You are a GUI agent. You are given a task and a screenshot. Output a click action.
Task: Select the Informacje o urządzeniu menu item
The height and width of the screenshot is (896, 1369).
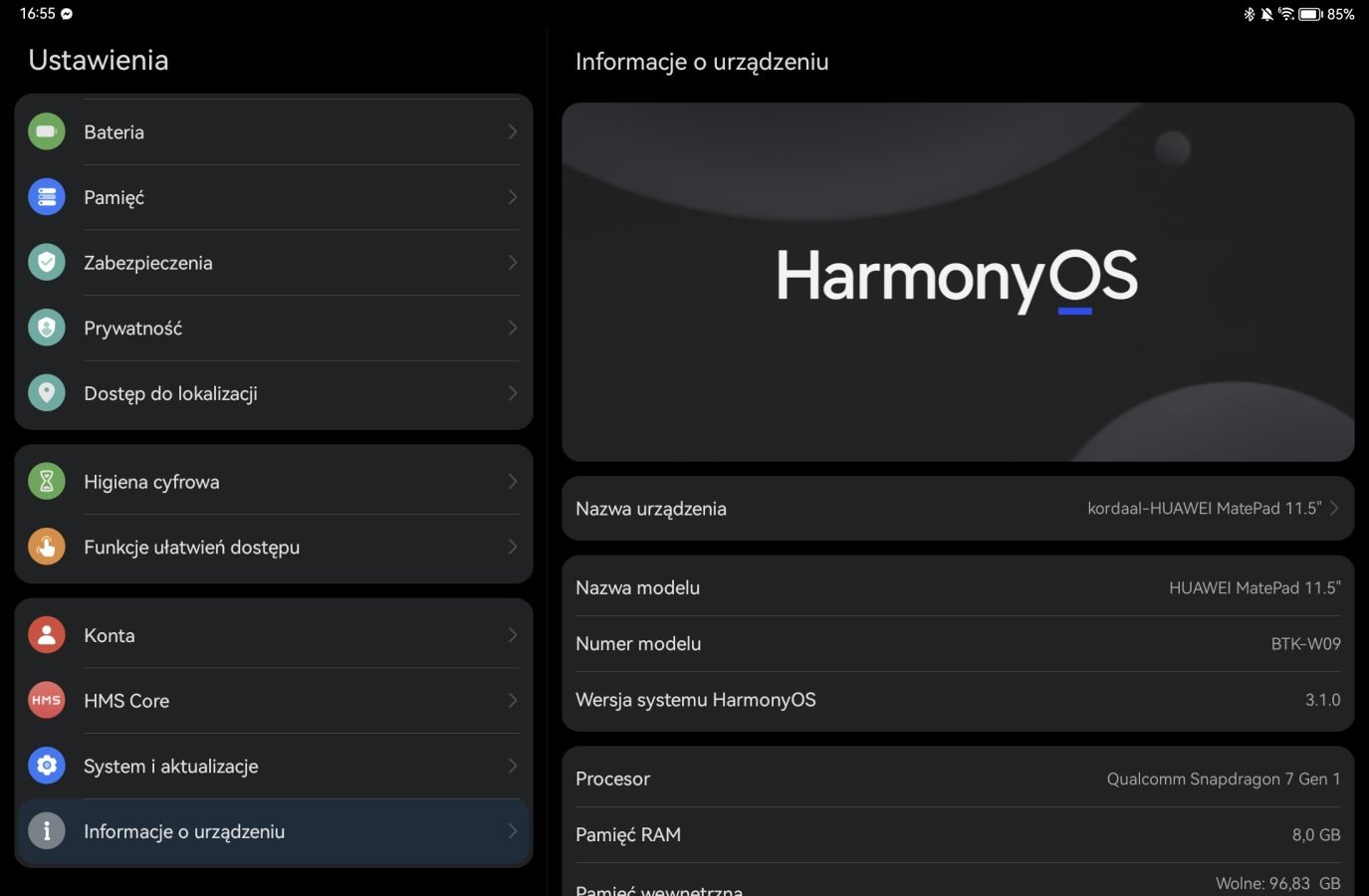[x=184, y=831]
